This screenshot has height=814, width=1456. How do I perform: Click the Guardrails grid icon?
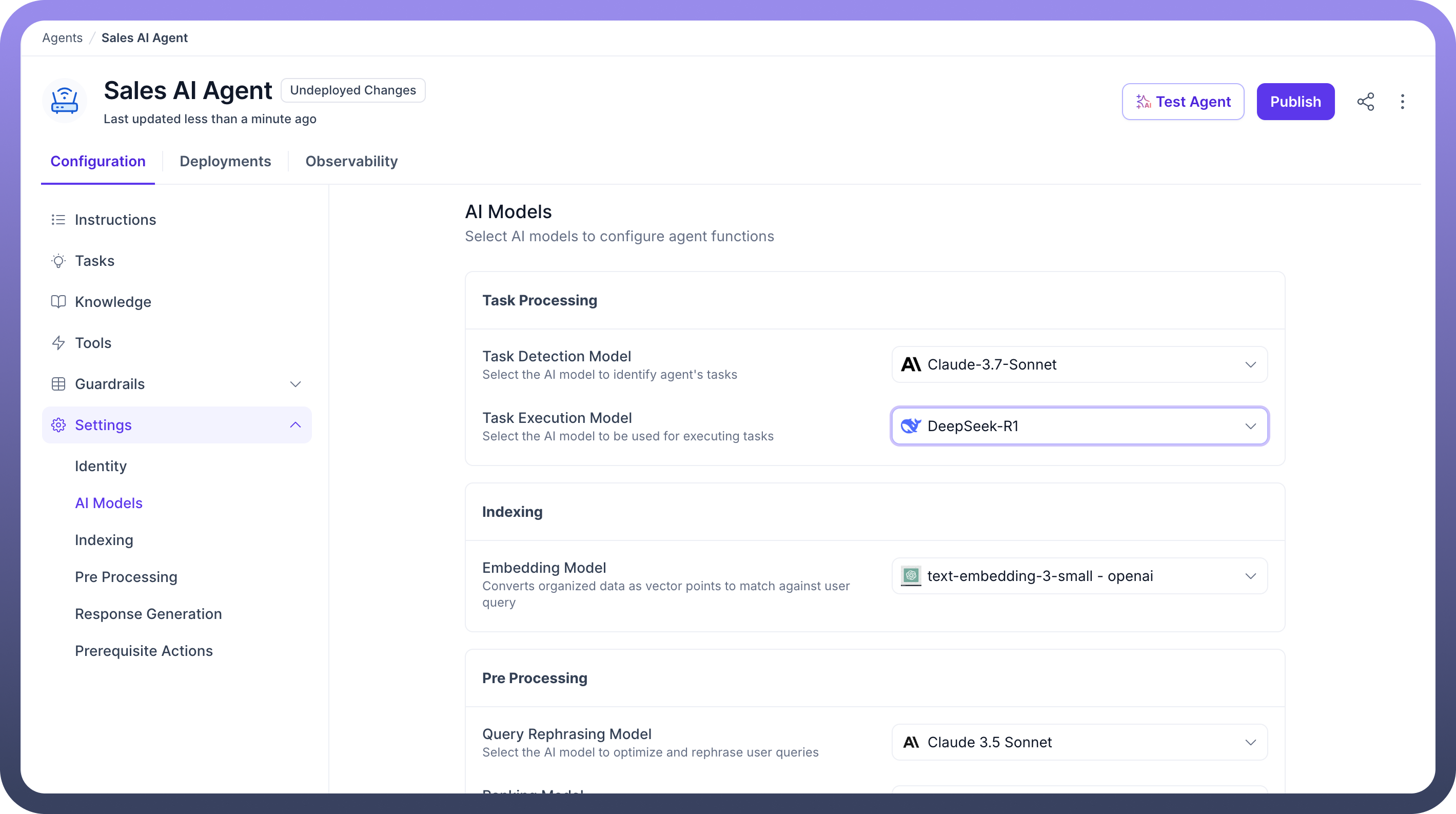[x=58, y=384]
